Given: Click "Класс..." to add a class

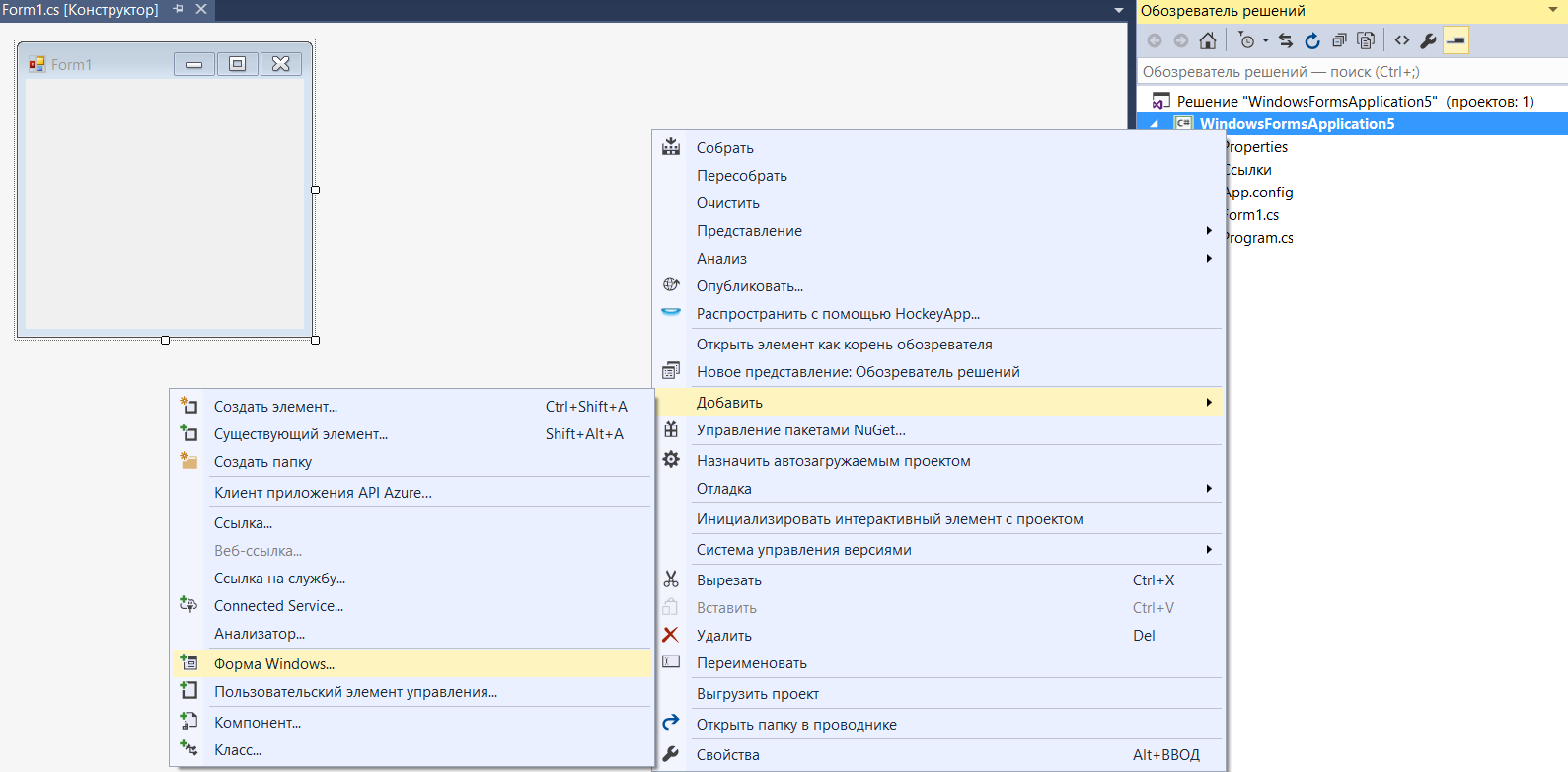Looking at the screenshot, I should point(238,750).
